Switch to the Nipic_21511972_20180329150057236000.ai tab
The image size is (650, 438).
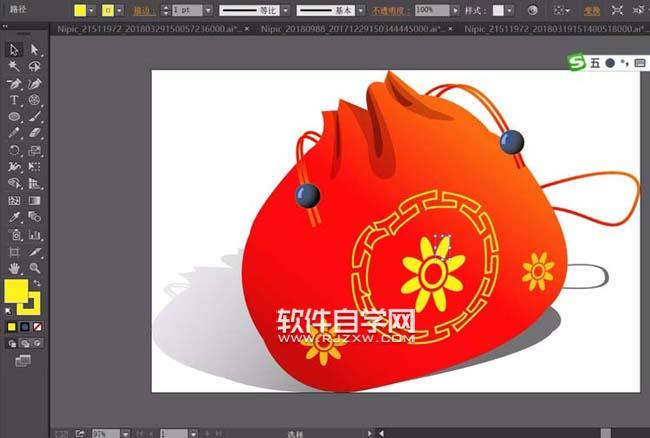(x=150, y=29)
